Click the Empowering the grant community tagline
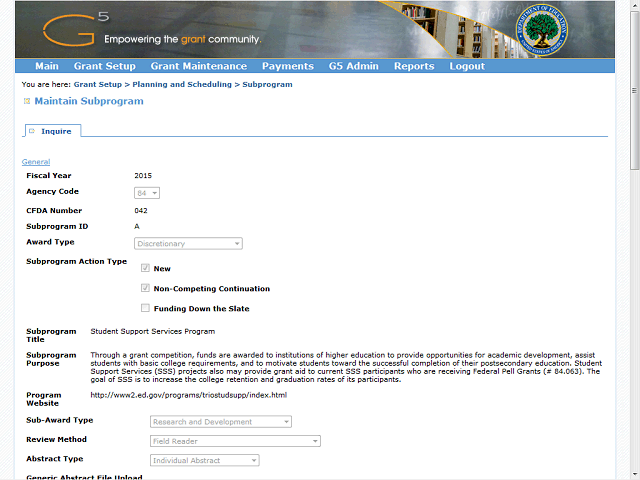This screenshot has width=640, height=480. tap(182, 39)
